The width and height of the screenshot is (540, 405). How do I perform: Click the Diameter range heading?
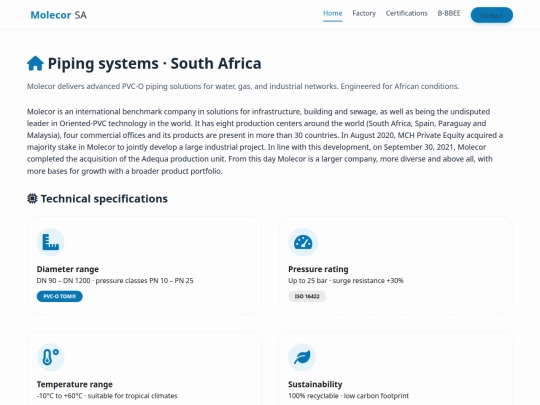click(68, 269)
